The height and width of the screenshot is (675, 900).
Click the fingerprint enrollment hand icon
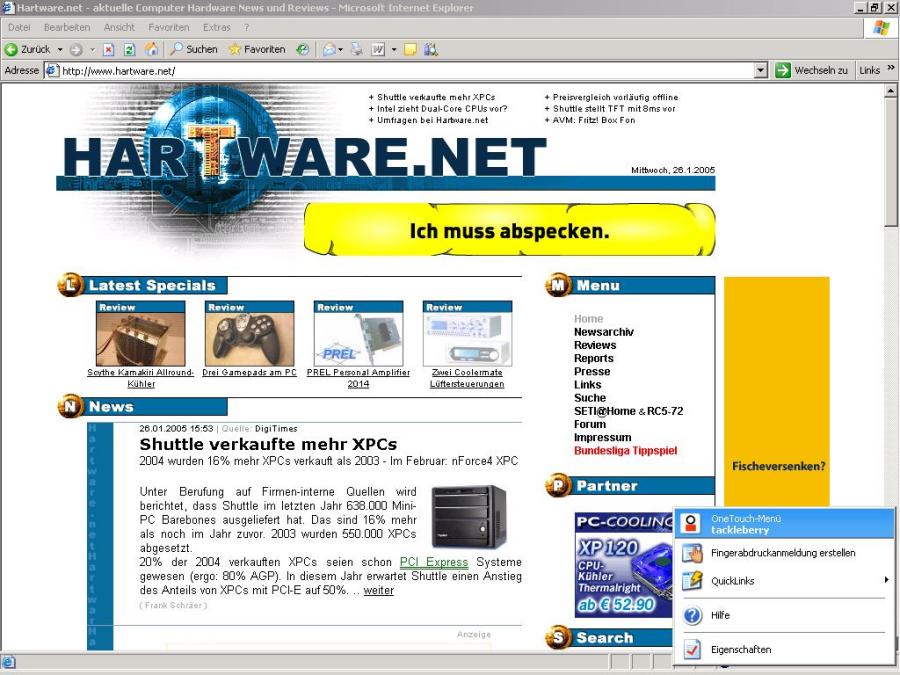point(692,553)
